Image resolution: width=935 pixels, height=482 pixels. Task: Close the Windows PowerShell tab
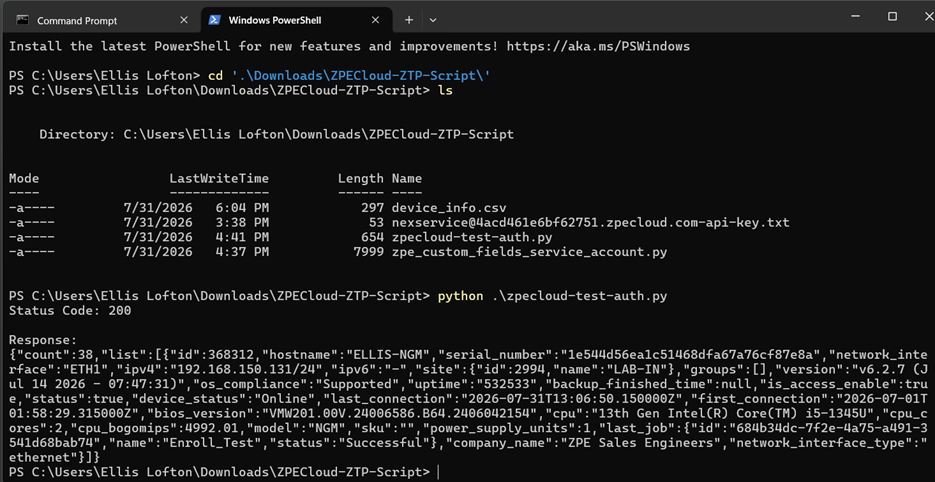[375, 20]
